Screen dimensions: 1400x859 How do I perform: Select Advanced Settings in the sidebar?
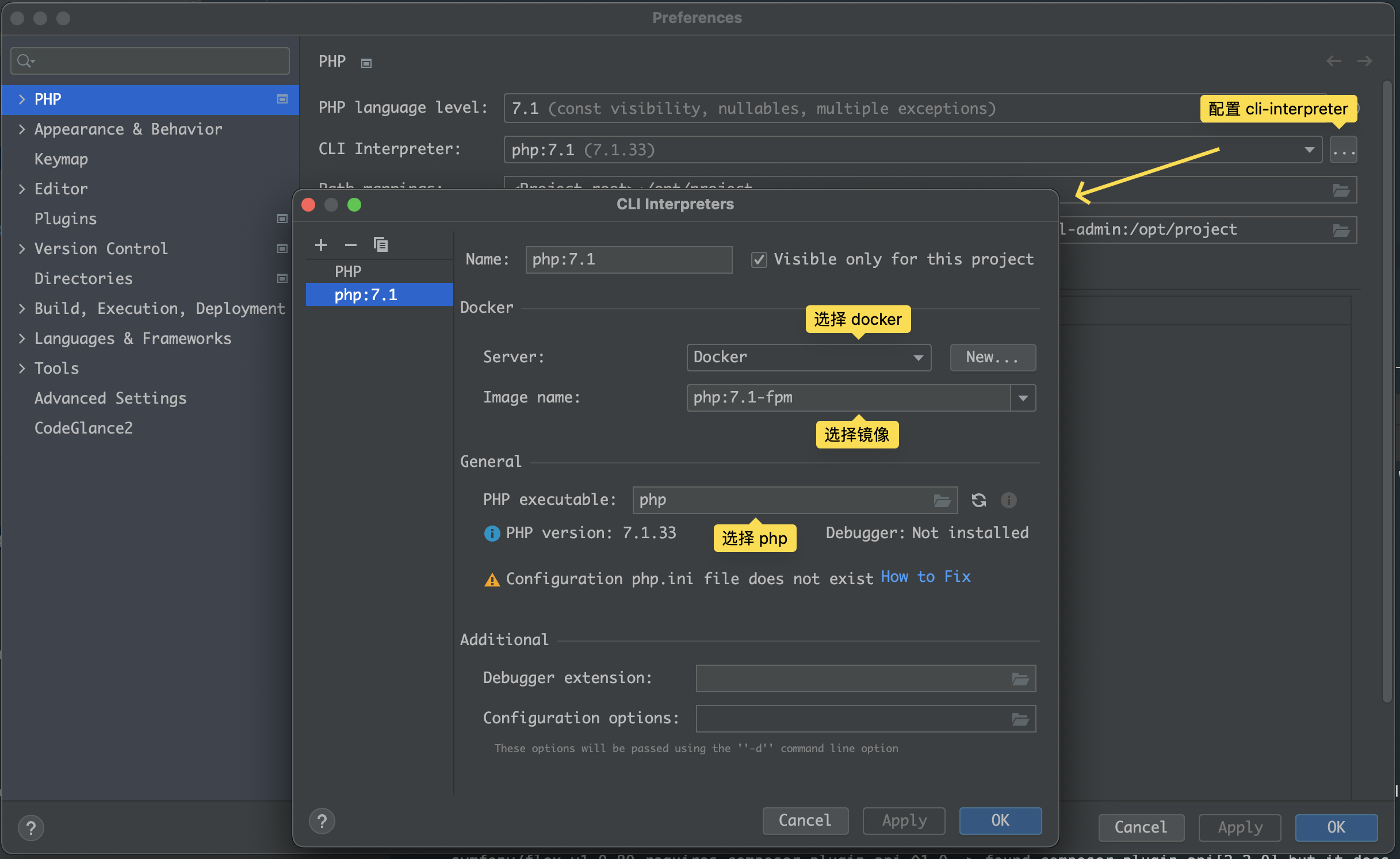coord(110,398)
